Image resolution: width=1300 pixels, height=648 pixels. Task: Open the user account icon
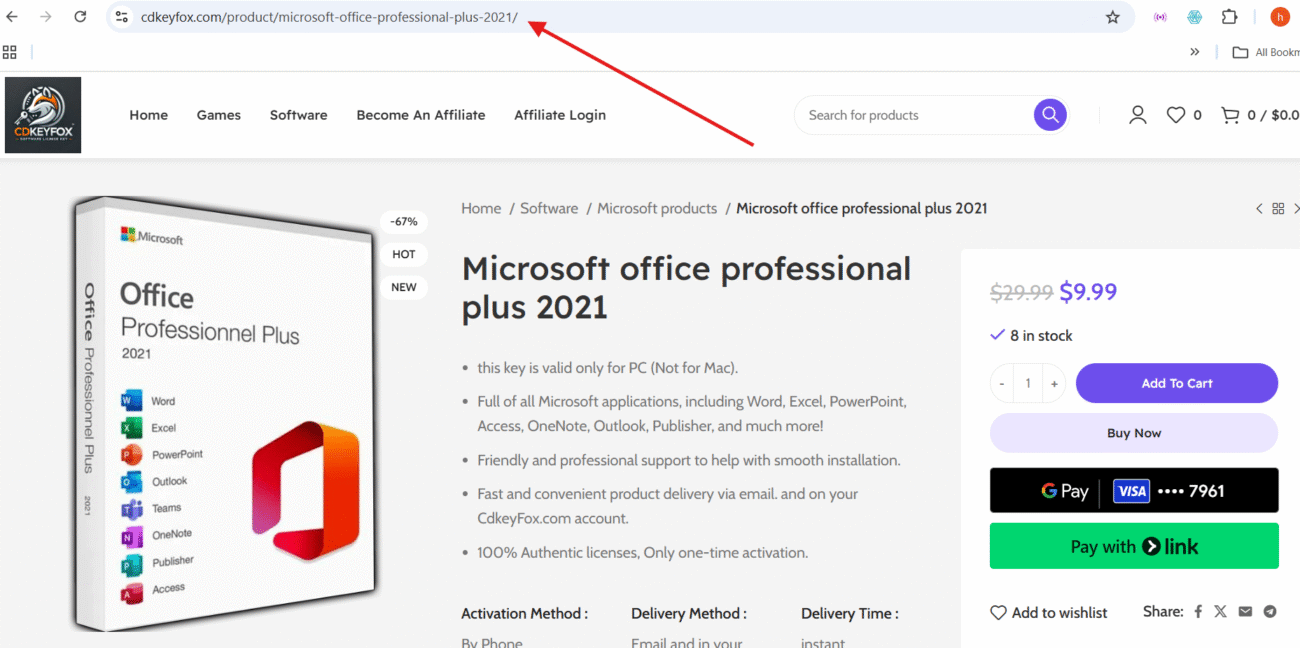click(x=1137, y=115)
